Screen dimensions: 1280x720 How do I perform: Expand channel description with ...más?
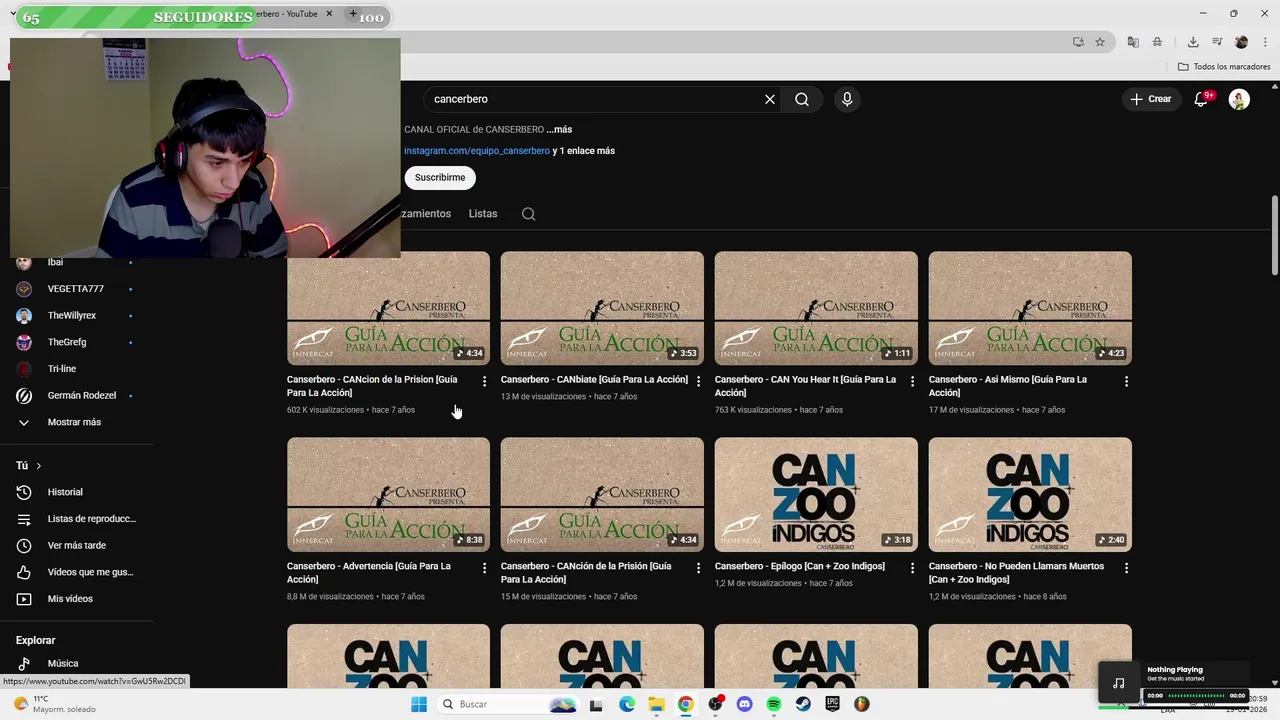tap(559, 129)
